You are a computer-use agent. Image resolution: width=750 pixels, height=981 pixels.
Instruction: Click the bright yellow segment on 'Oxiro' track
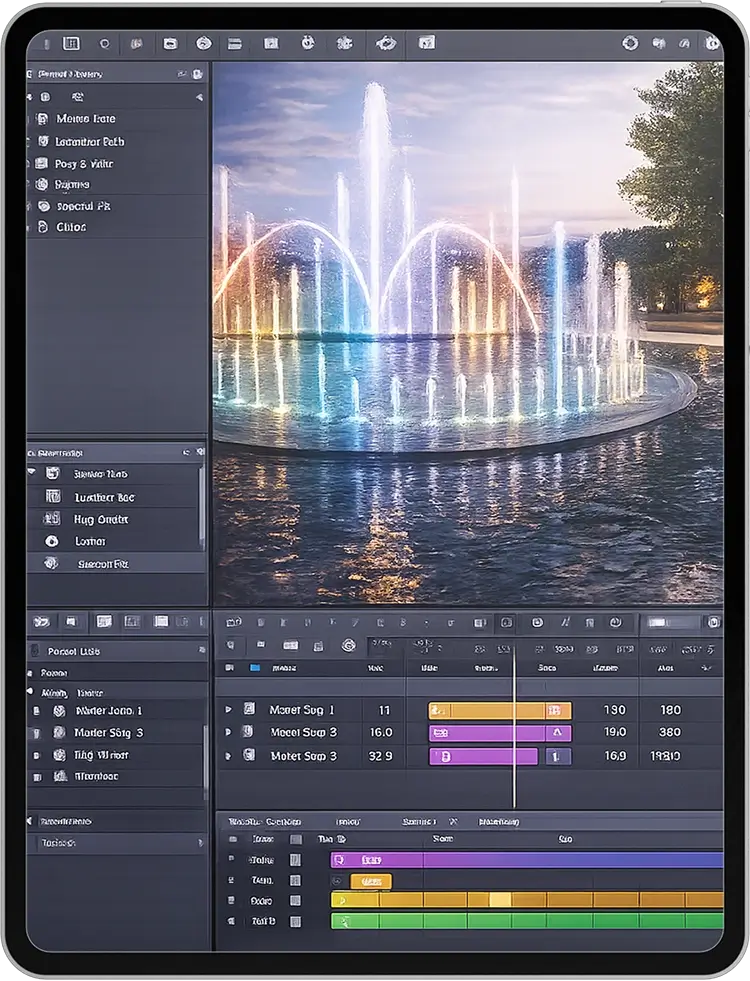coord(500,900)
